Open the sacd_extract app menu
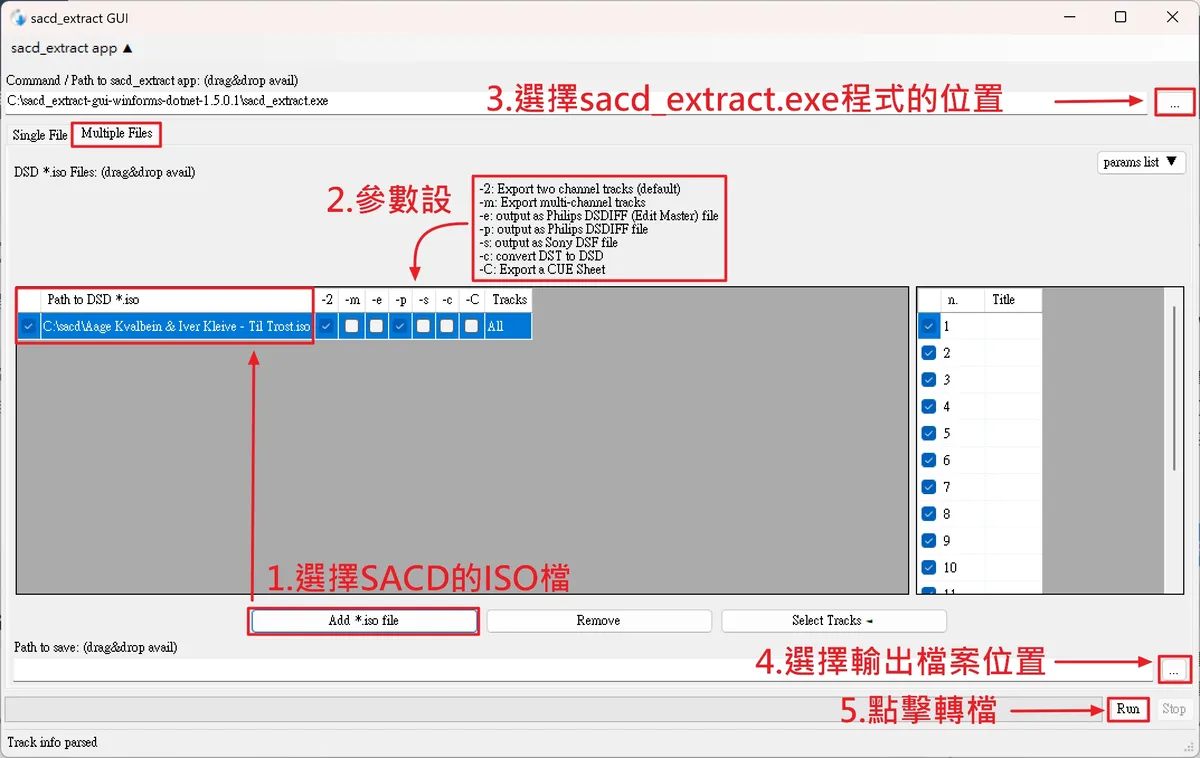 point(71,48)
